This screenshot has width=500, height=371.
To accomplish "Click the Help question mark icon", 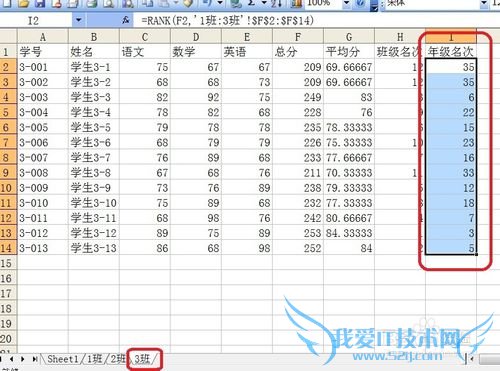I will point(360,3).
